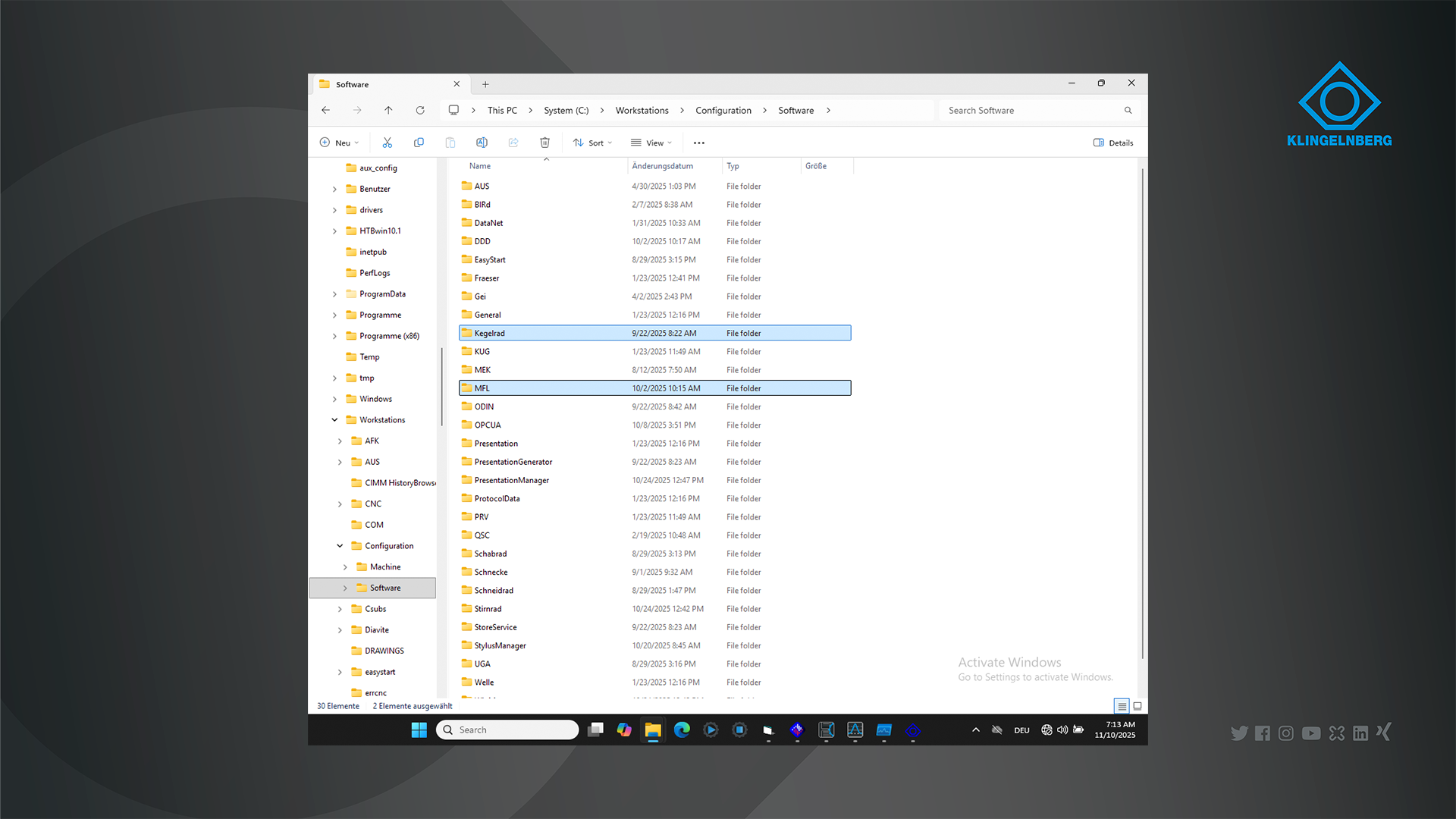Open Microsoft Edge from taskbar
This screenshot has width=1456, height=819.
[x=682, y=730]
